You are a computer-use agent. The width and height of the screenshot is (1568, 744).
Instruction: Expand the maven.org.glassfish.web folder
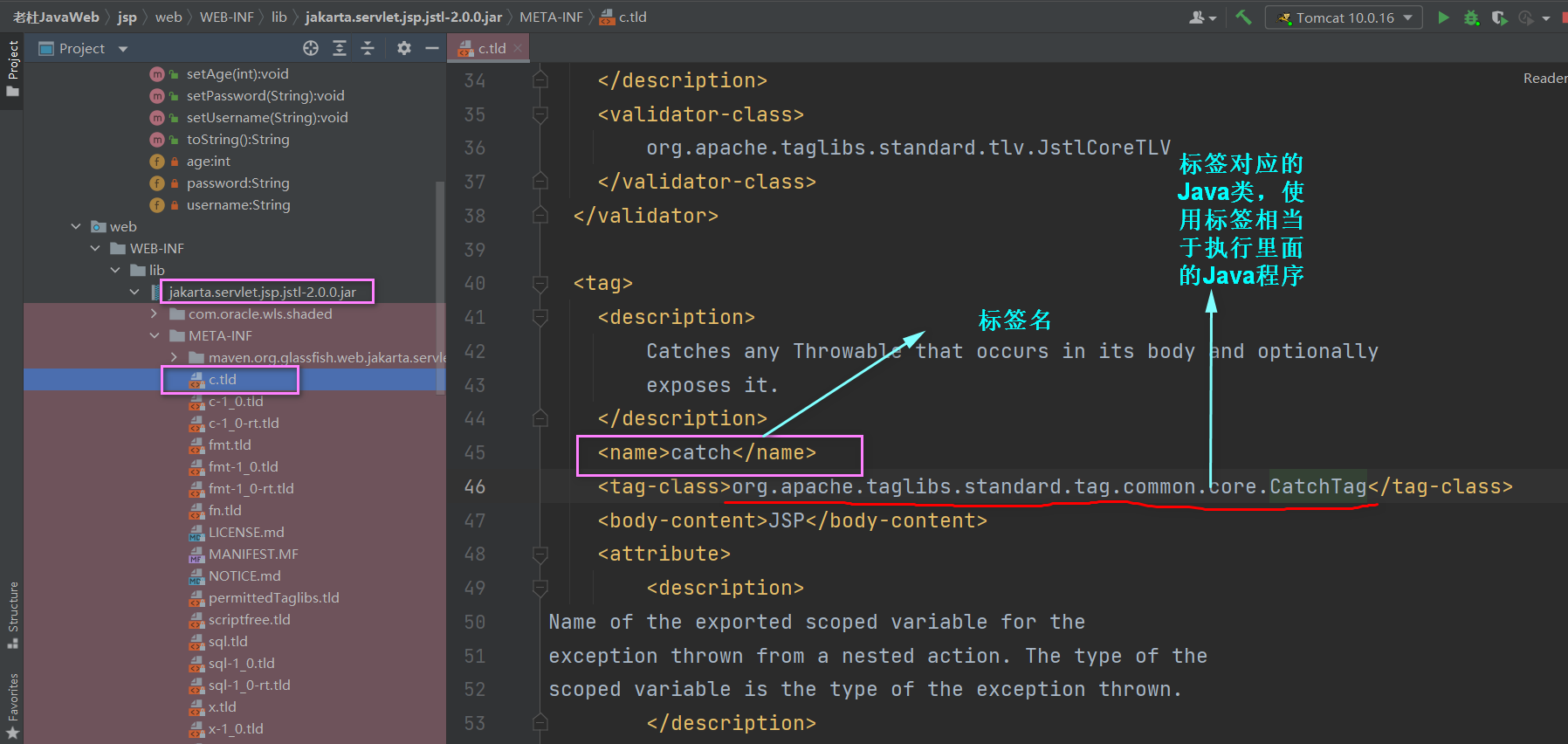(x=175, y=358)
